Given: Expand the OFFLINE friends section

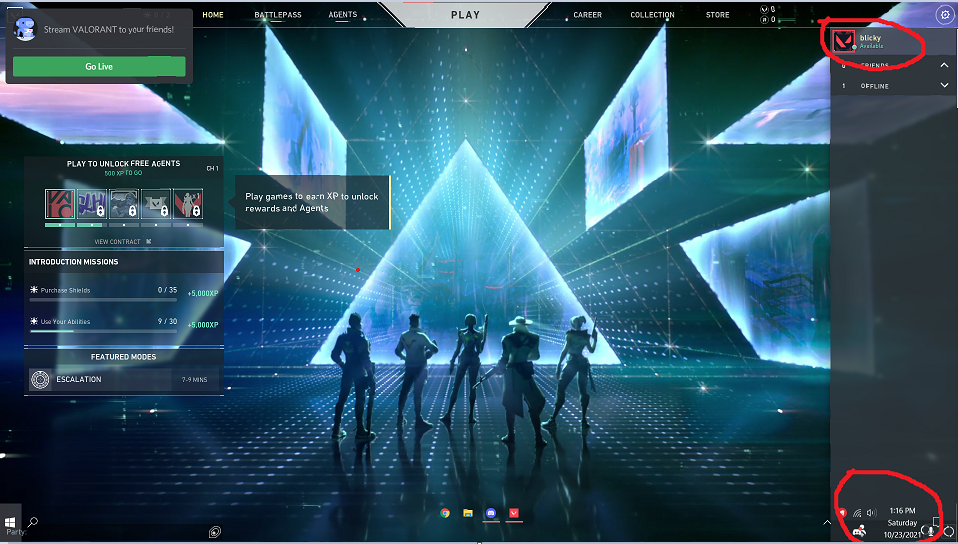Looking at the screenshot, I should pos(944,86).
